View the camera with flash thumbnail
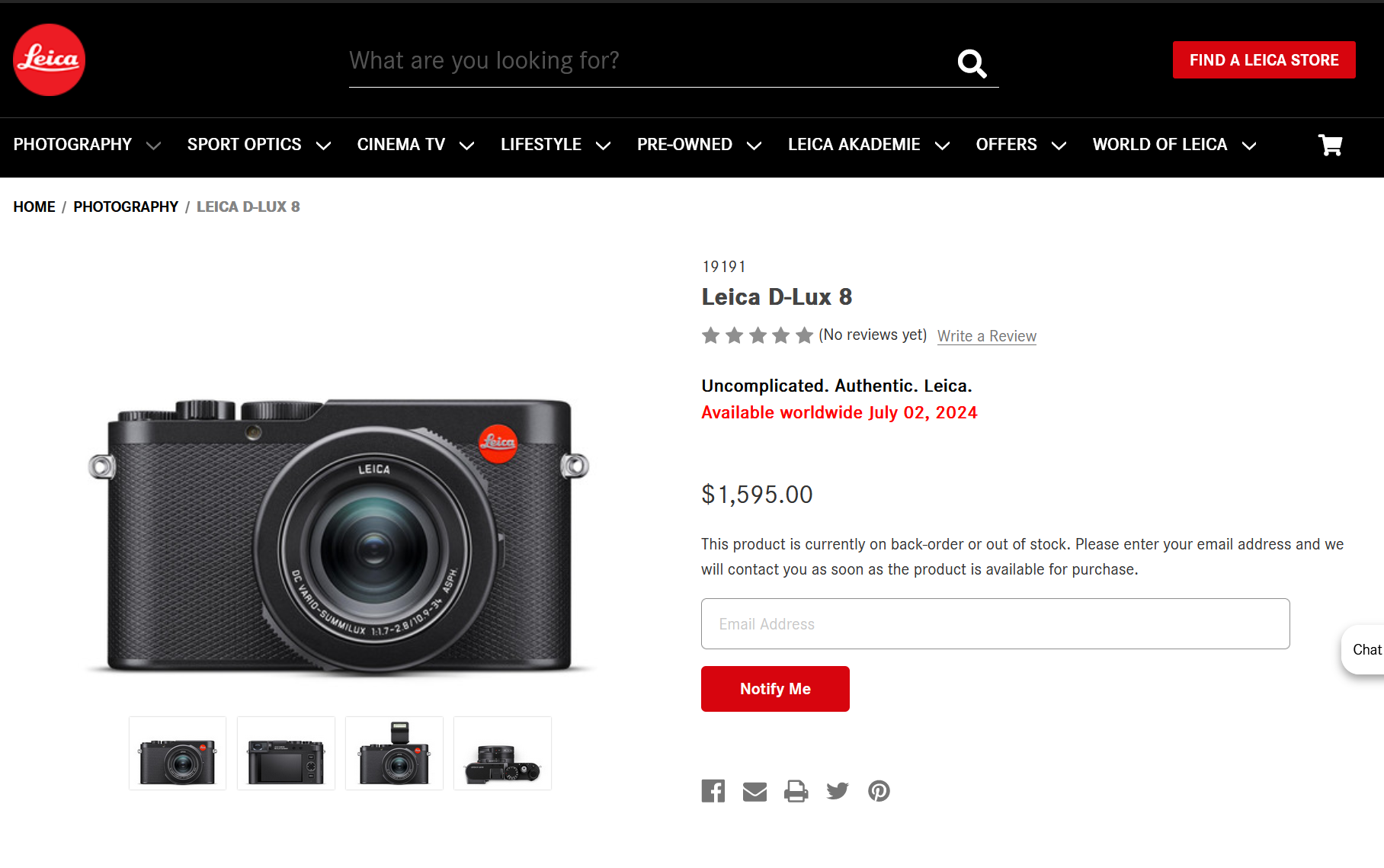Image resolution: width=1384 pixels, height=868 pixels. coord(394,754)
